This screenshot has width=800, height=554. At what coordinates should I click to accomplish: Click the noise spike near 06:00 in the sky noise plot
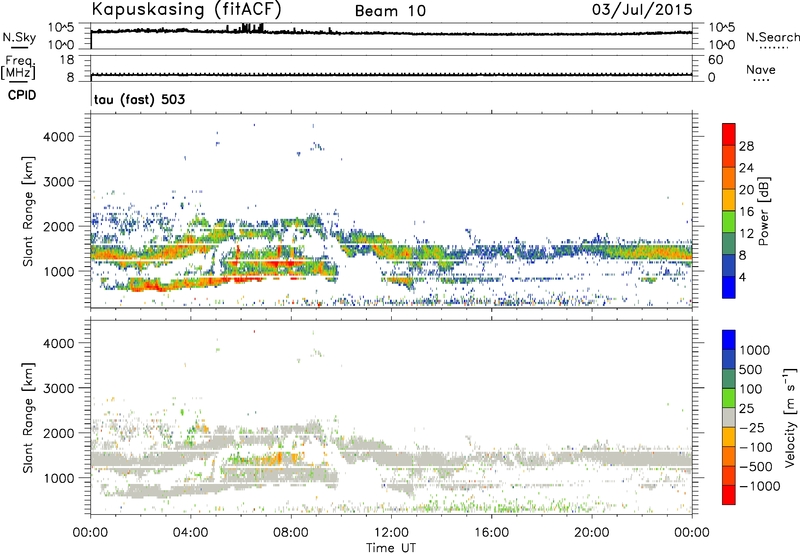tap(247, 28)
